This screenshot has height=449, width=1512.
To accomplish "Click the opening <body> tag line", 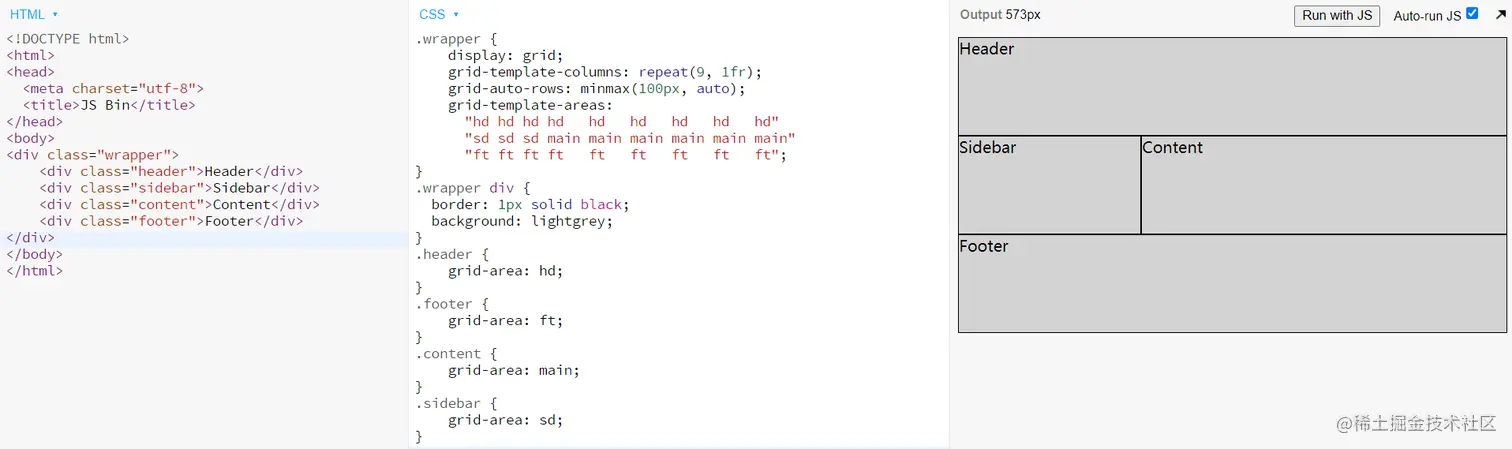I will pos(30,138).
